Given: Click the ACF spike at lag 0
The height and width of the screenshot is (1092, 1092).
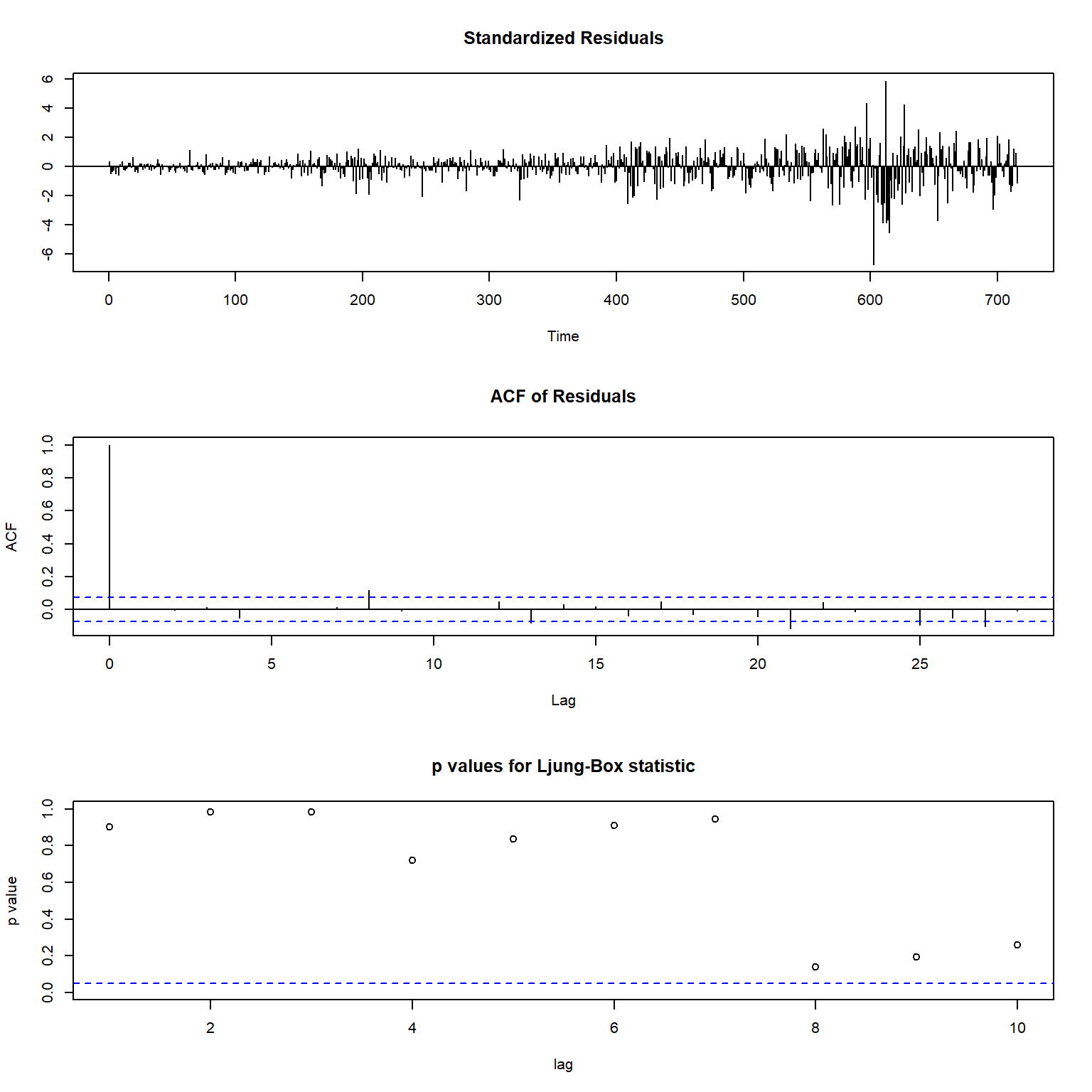Looking at the screenshot, I should (x=109, y=527).
